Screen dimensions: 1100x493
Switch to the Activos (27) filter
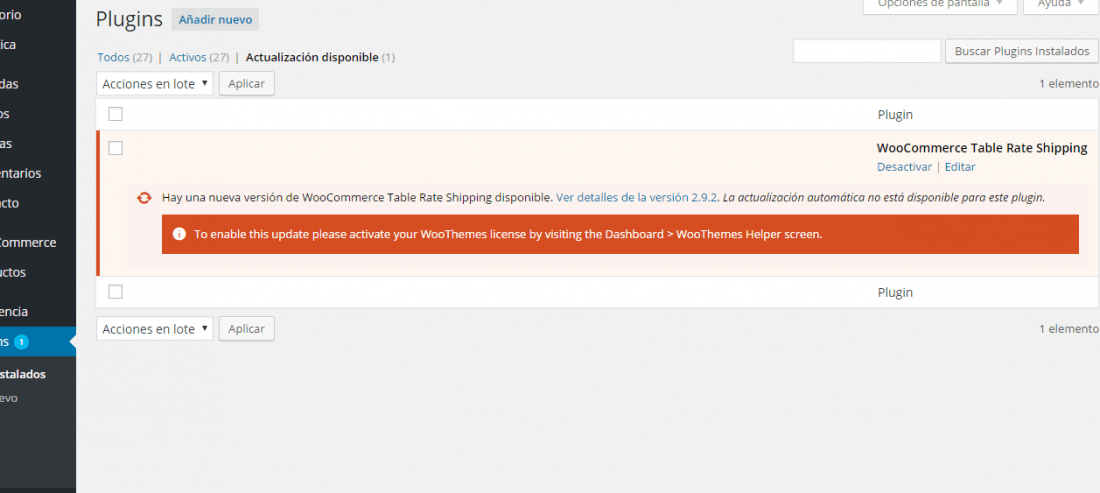(199, 58)
